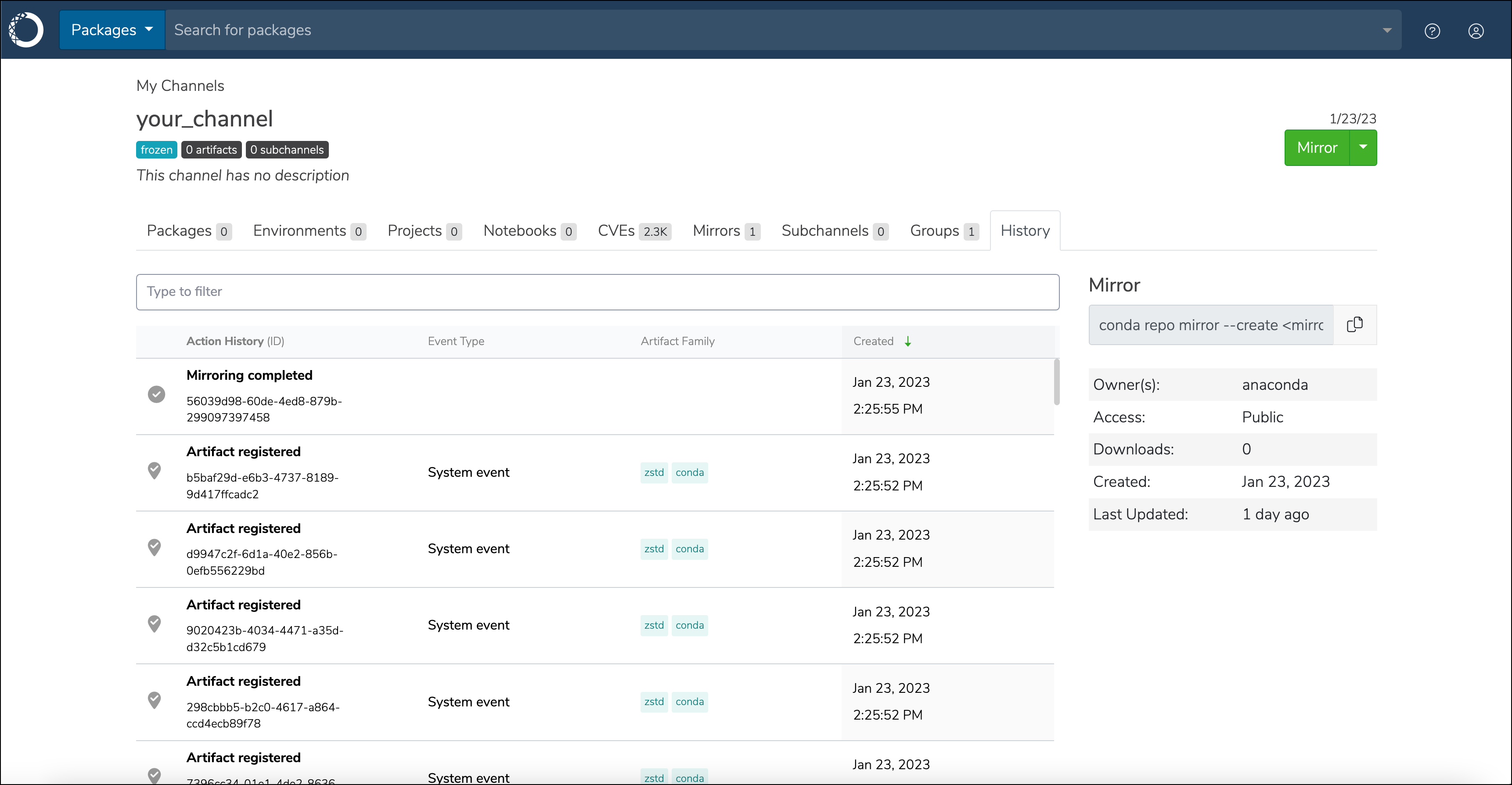This screenshot has height=785, width=1512.
Task: Click the sort arrow beside Created
Action: (x=907, y=342)
